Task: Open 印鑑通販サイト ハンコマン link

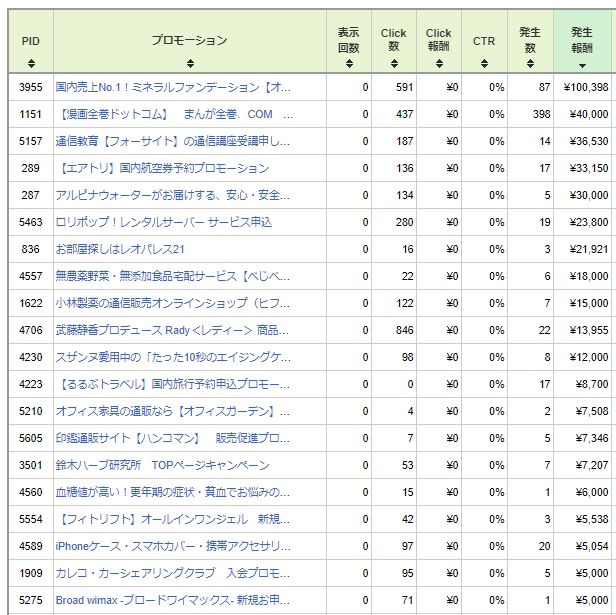Action: [x=172, y=438]
